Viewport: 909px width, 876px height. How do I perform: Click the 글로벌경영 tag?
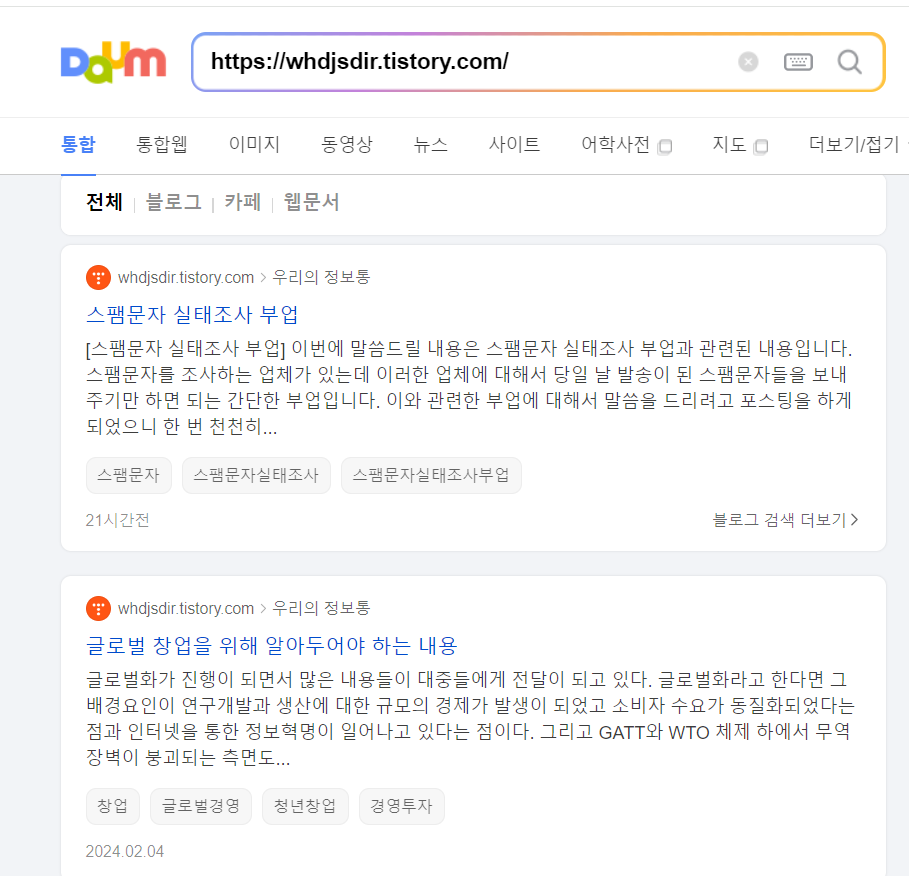(x=201, y=806)
